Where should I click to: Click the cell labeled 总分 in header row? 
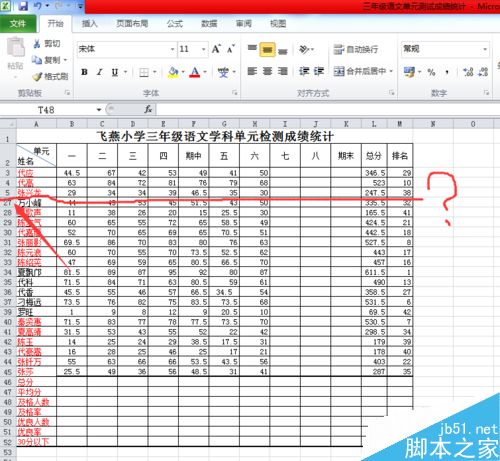coord(374,156)
